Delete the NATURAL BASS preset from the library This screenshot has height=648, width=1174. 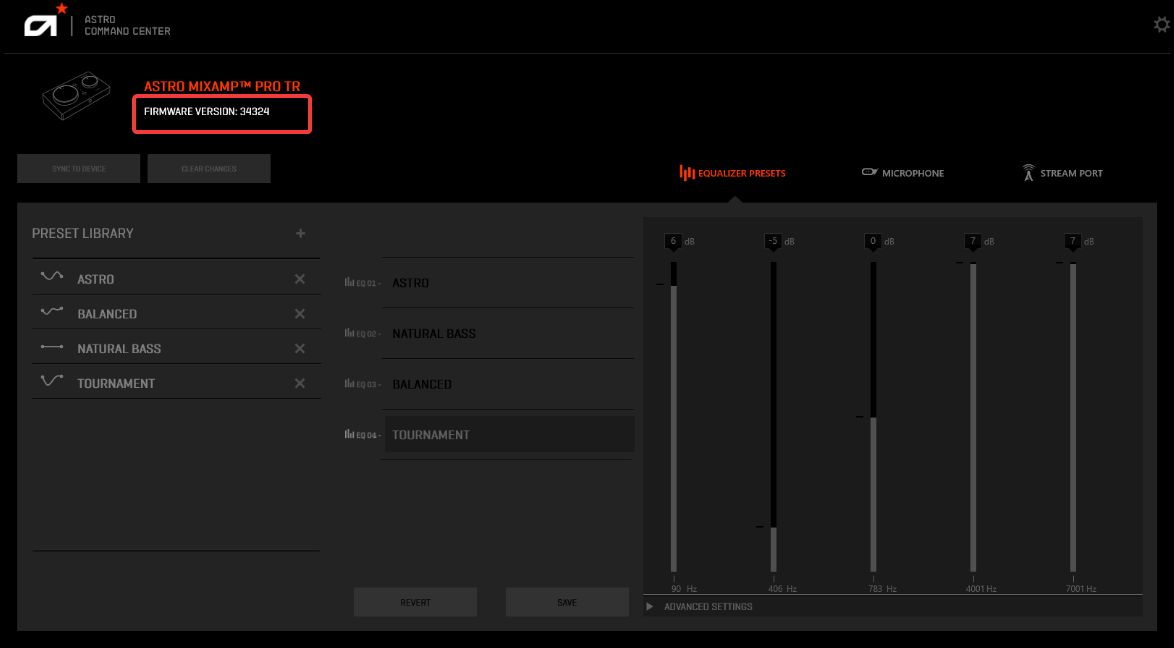point(299,348)
